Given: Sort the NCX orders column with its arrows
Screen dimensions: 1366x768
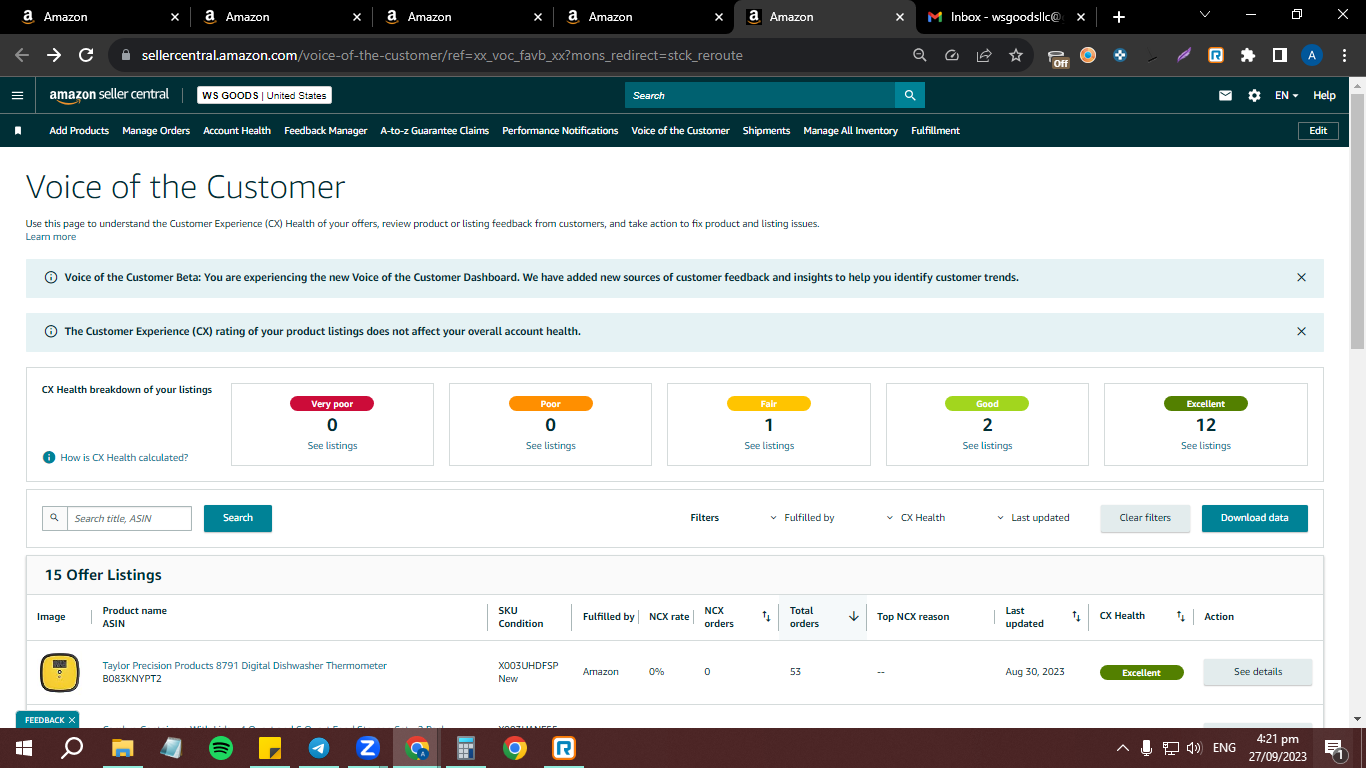Looking at the screenshot, I should 766,616.
